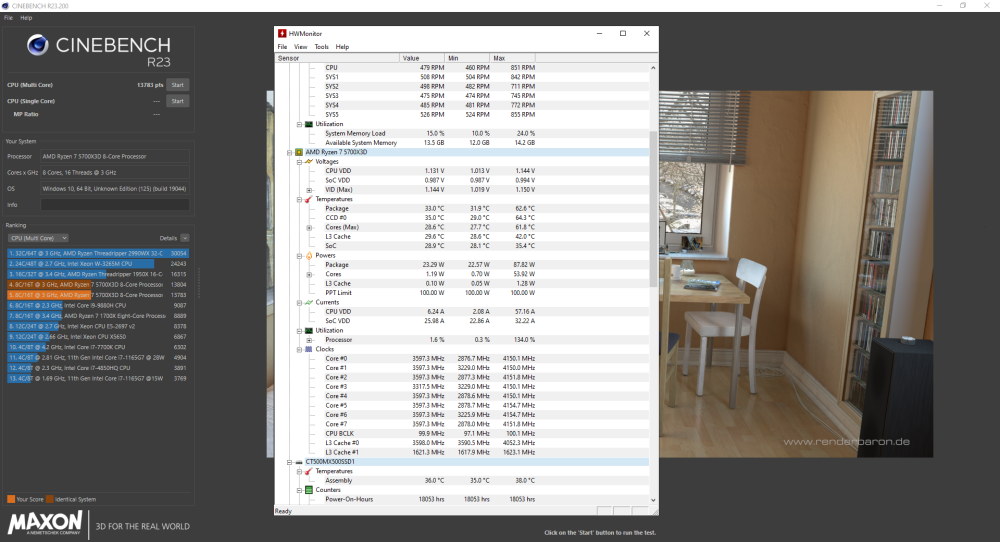1000x542 pixels.
Task: Start the CPU (Single Core) test
Action: (x=177, y=101)
